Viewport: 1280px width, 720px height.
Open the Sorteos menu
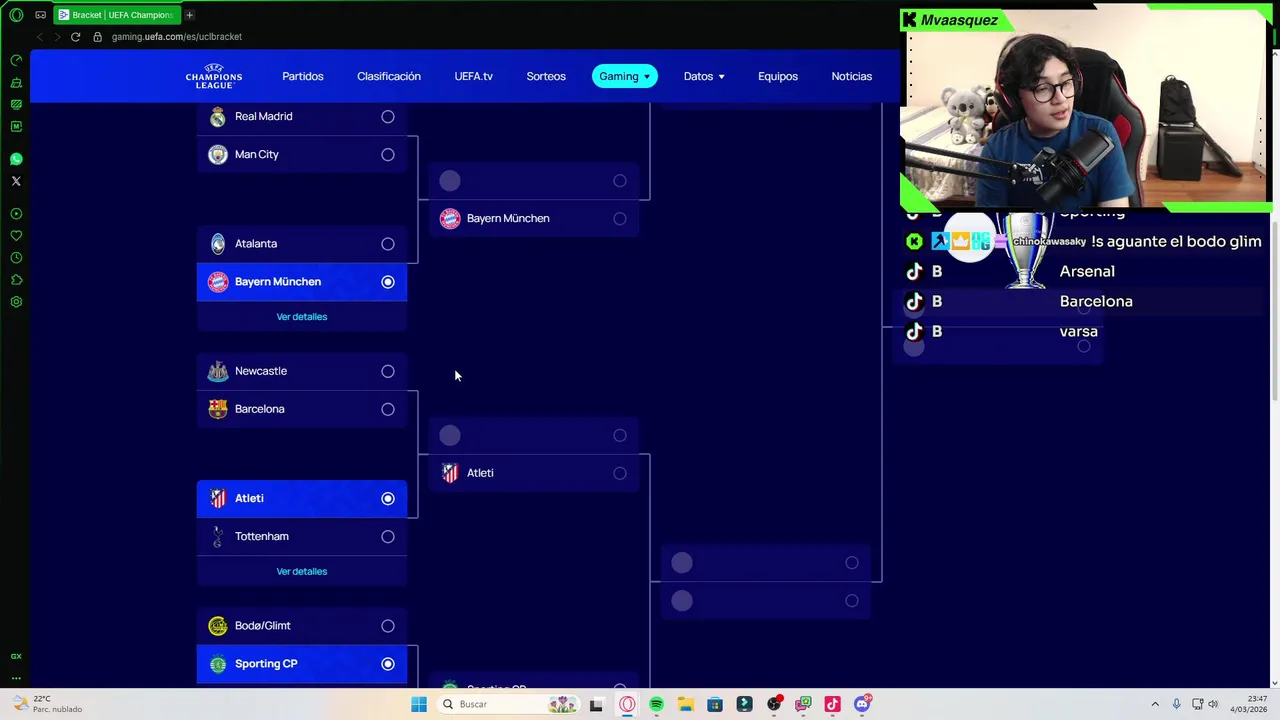click(546, 76)
